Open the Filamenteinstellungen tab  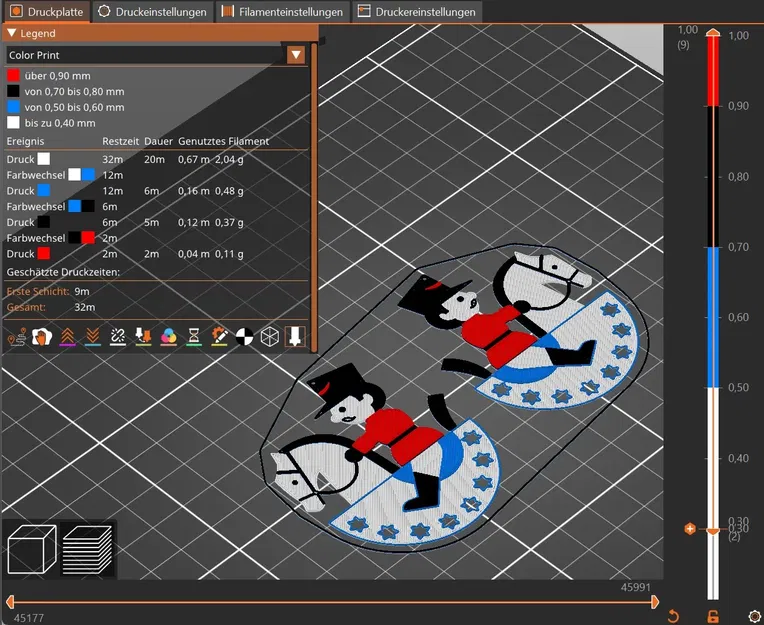(x=283, y=12)
